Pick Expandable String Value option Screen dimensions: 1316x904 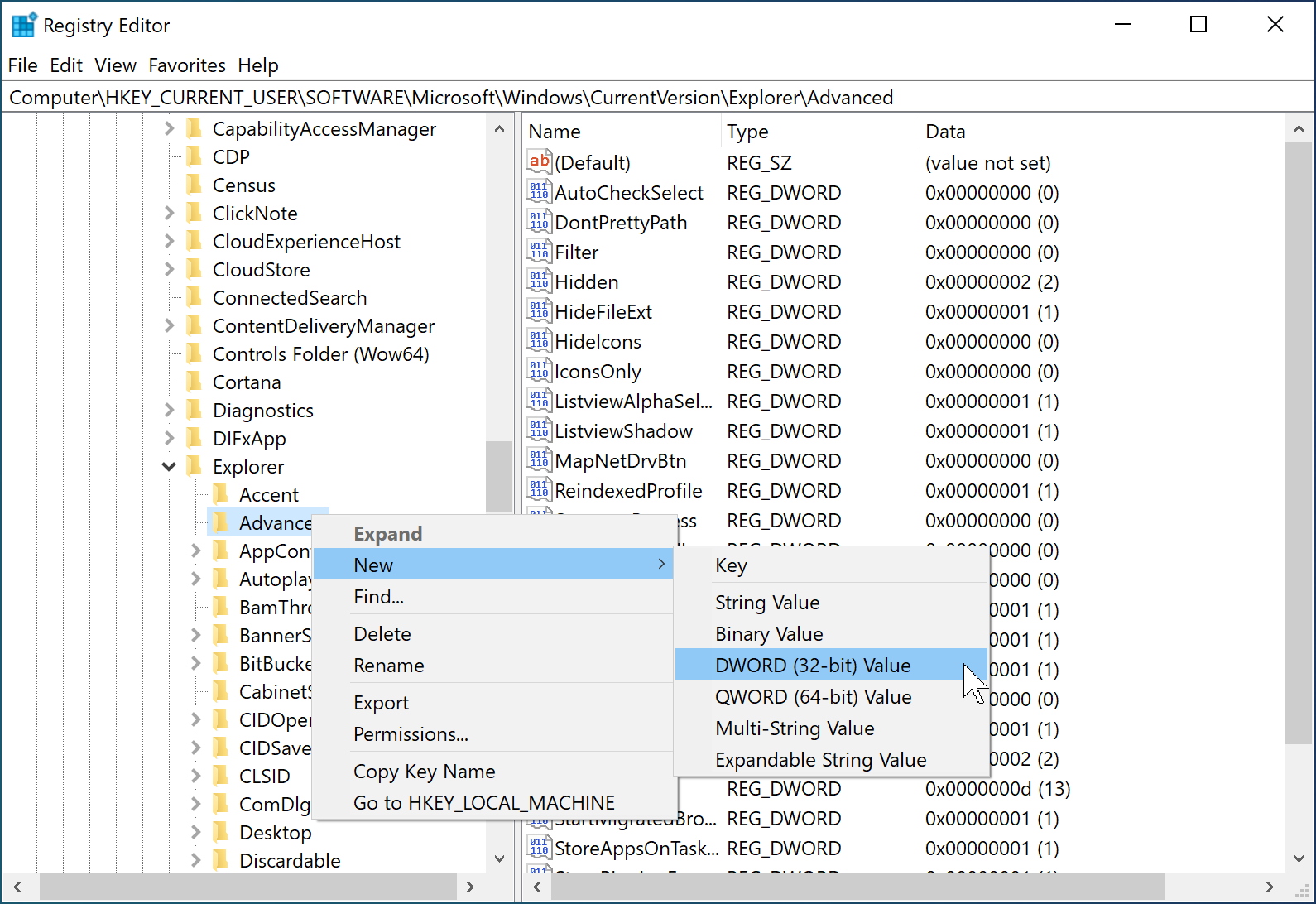tap(831, 759)
